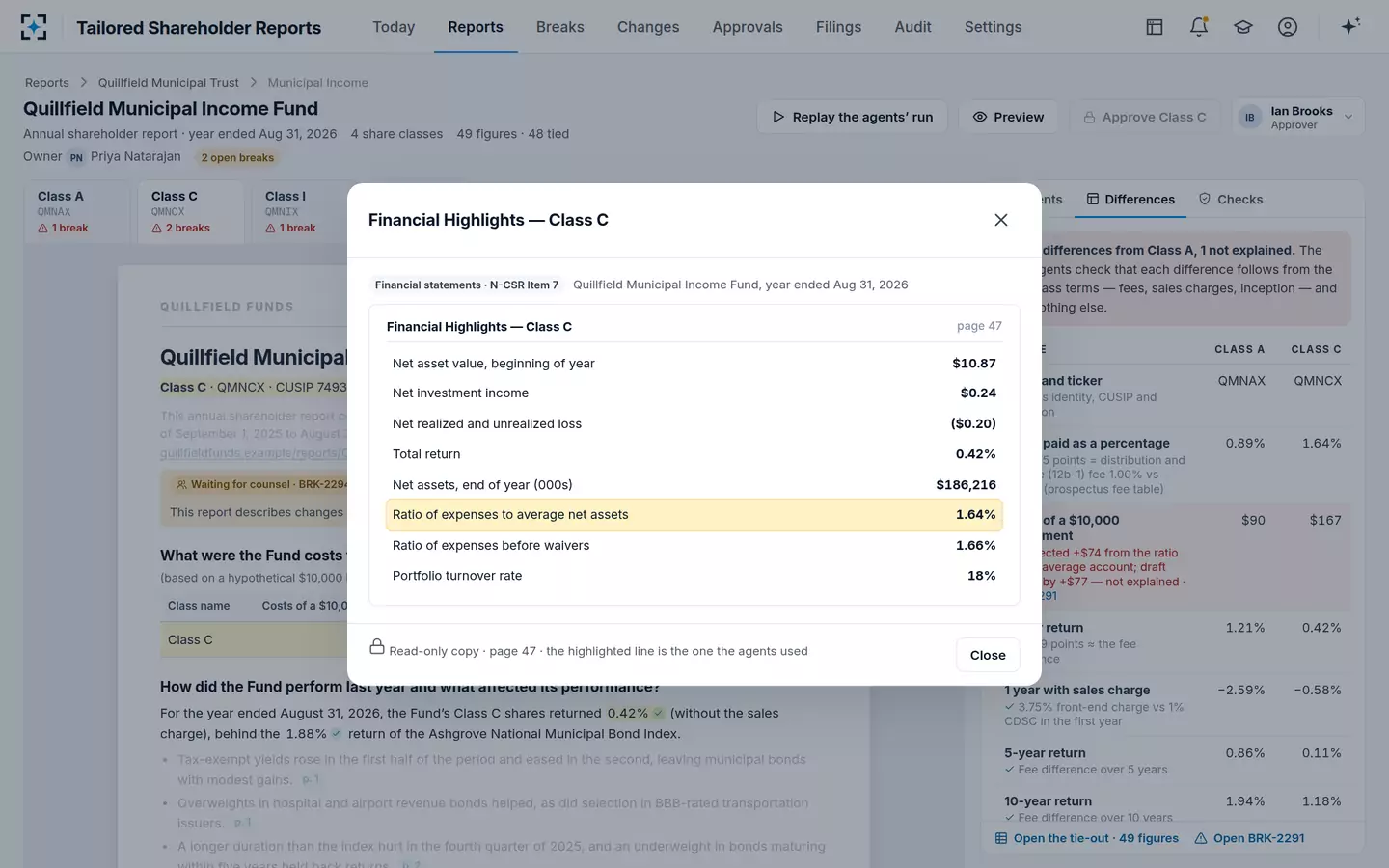Select the Class A share class card
This screenshot has width=1389, height=868.
pyautogui.click(x=77, y=212)
